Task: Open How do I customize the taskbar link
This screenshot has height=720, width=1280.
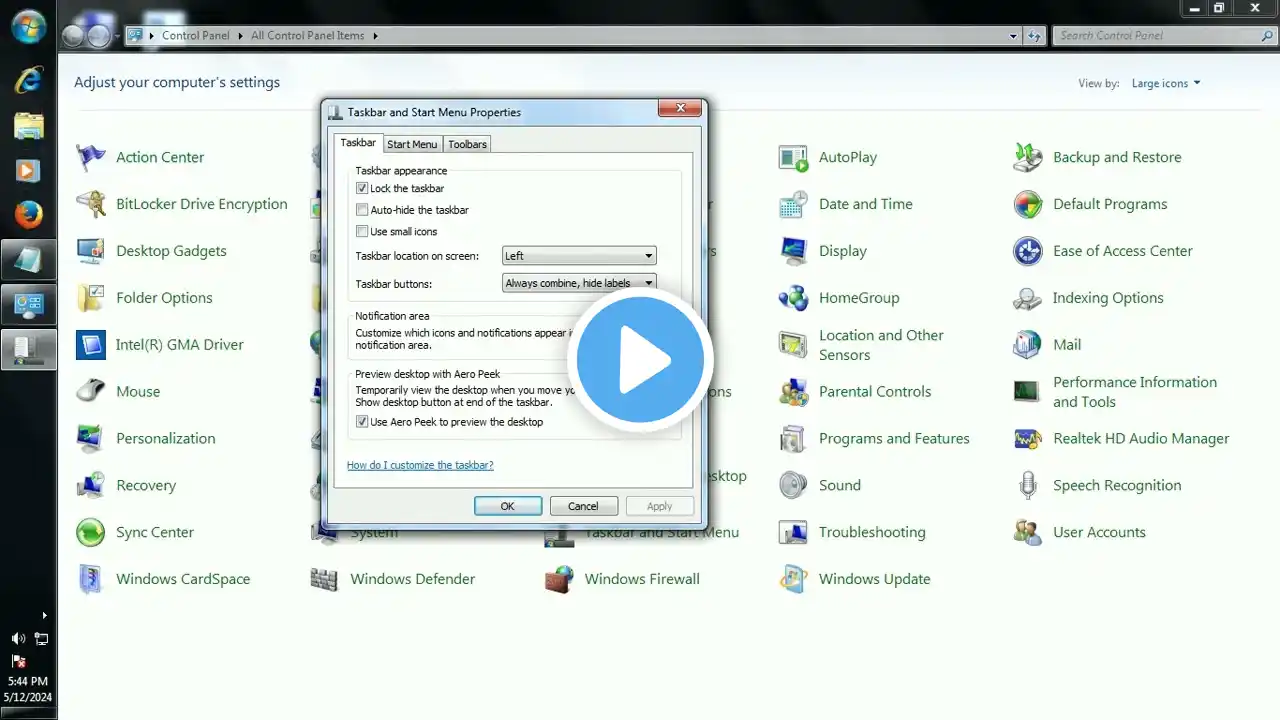Action: (420, 465)
